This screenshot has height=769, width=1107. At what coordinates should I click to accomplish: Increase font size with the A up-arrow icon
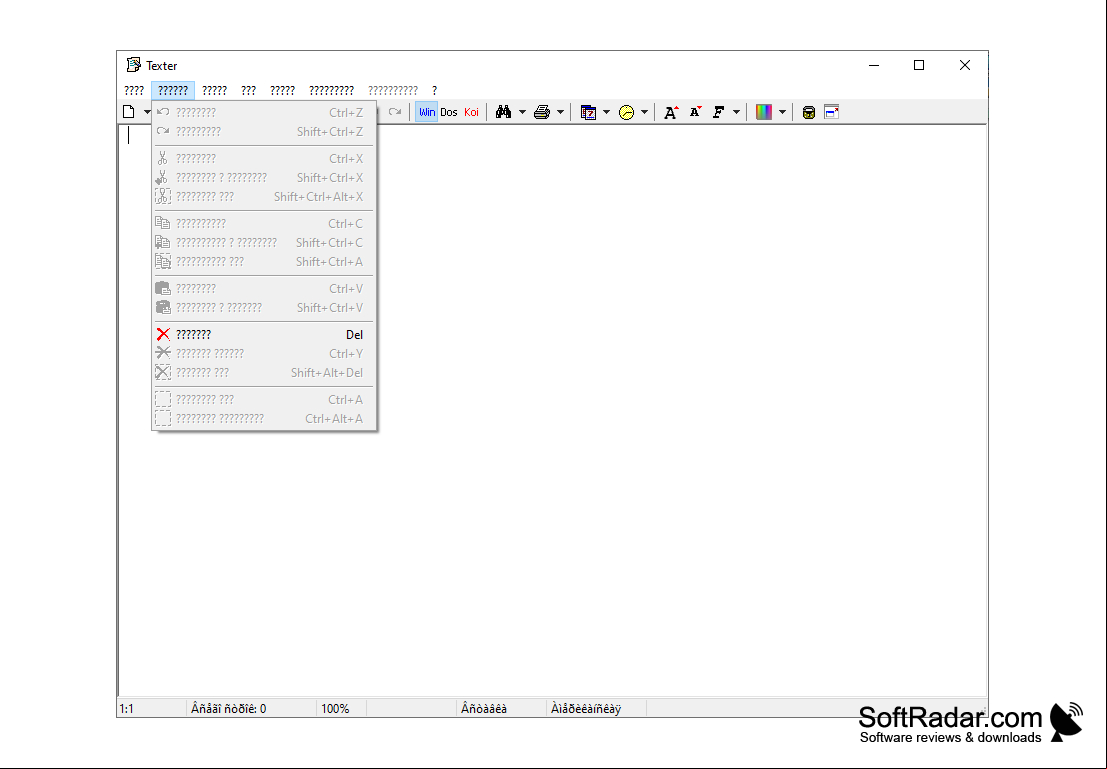pyautogui.click(x=671, y=112)
